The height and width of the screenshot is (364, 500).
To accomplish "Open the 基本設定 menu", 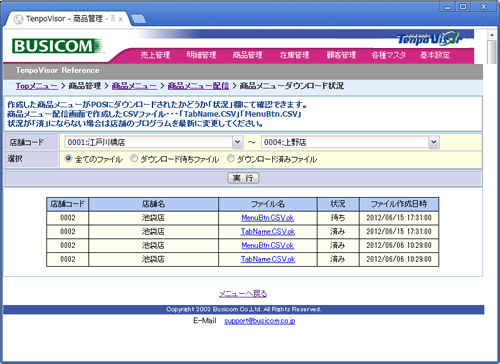I will coord(435,55).
